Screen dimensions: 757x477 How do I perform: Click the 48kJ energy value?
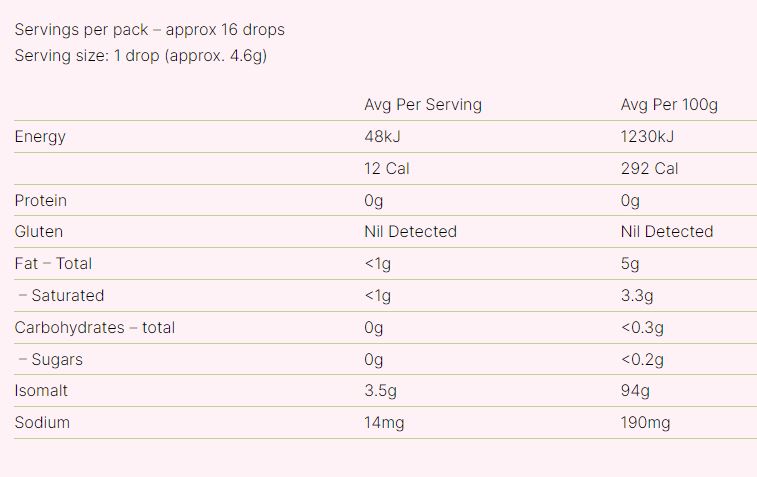[x=386, y=137]
